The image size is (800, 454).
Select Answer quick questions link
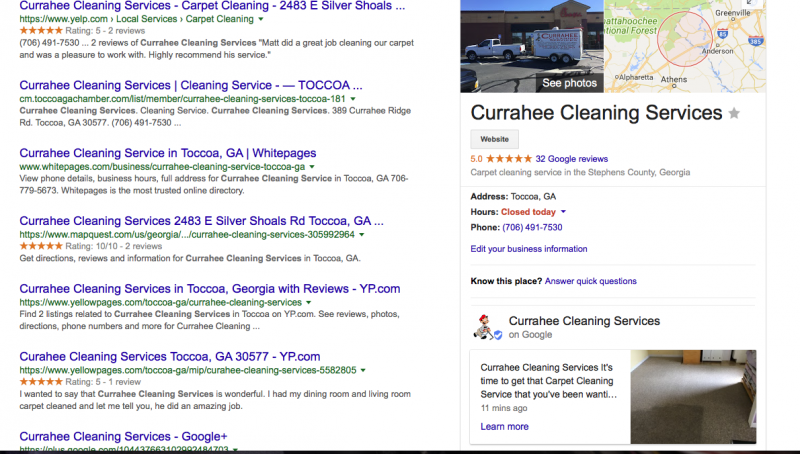[591, 281]
